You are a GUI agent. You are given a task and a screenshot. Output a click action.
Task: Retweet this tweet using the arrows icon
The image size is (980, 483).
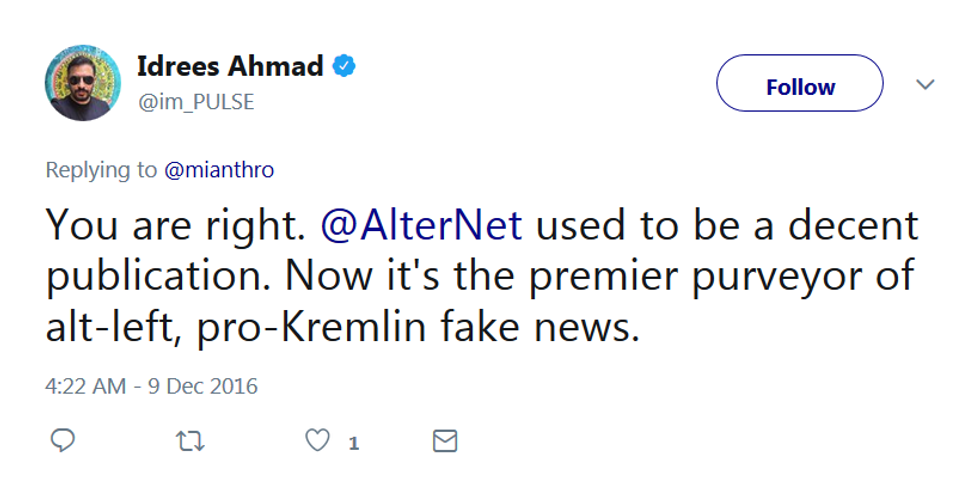click(x=189, y=441)
